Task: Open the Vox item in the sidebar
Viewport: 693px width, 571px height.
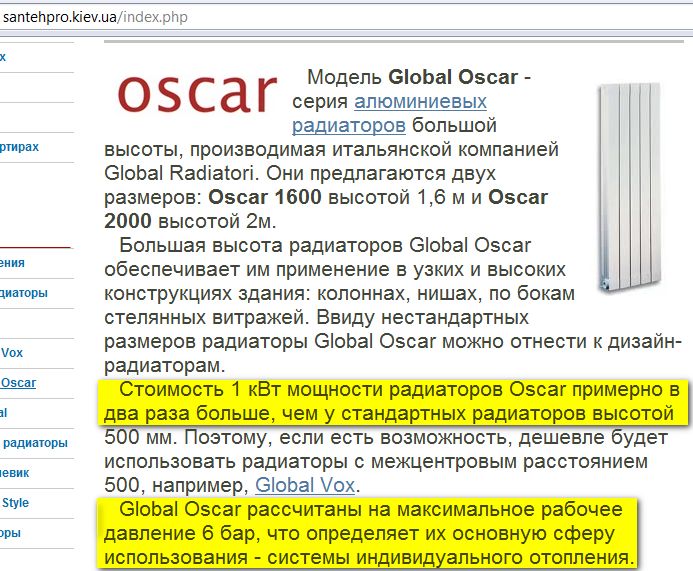Action: (12, 353)
